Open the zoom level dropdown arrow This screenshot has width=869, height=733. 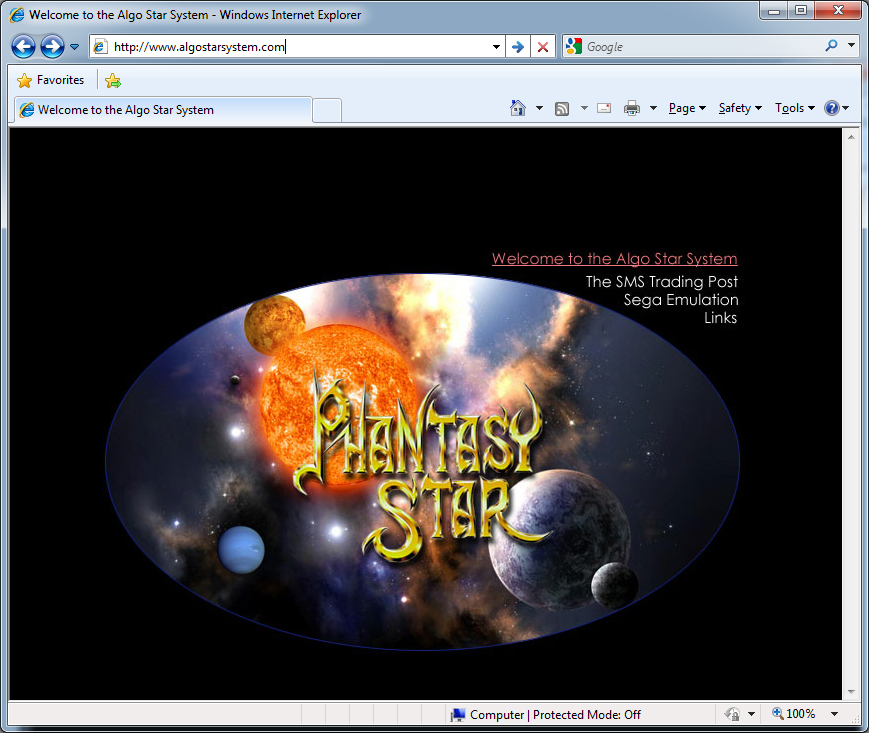tap(834, 714)
